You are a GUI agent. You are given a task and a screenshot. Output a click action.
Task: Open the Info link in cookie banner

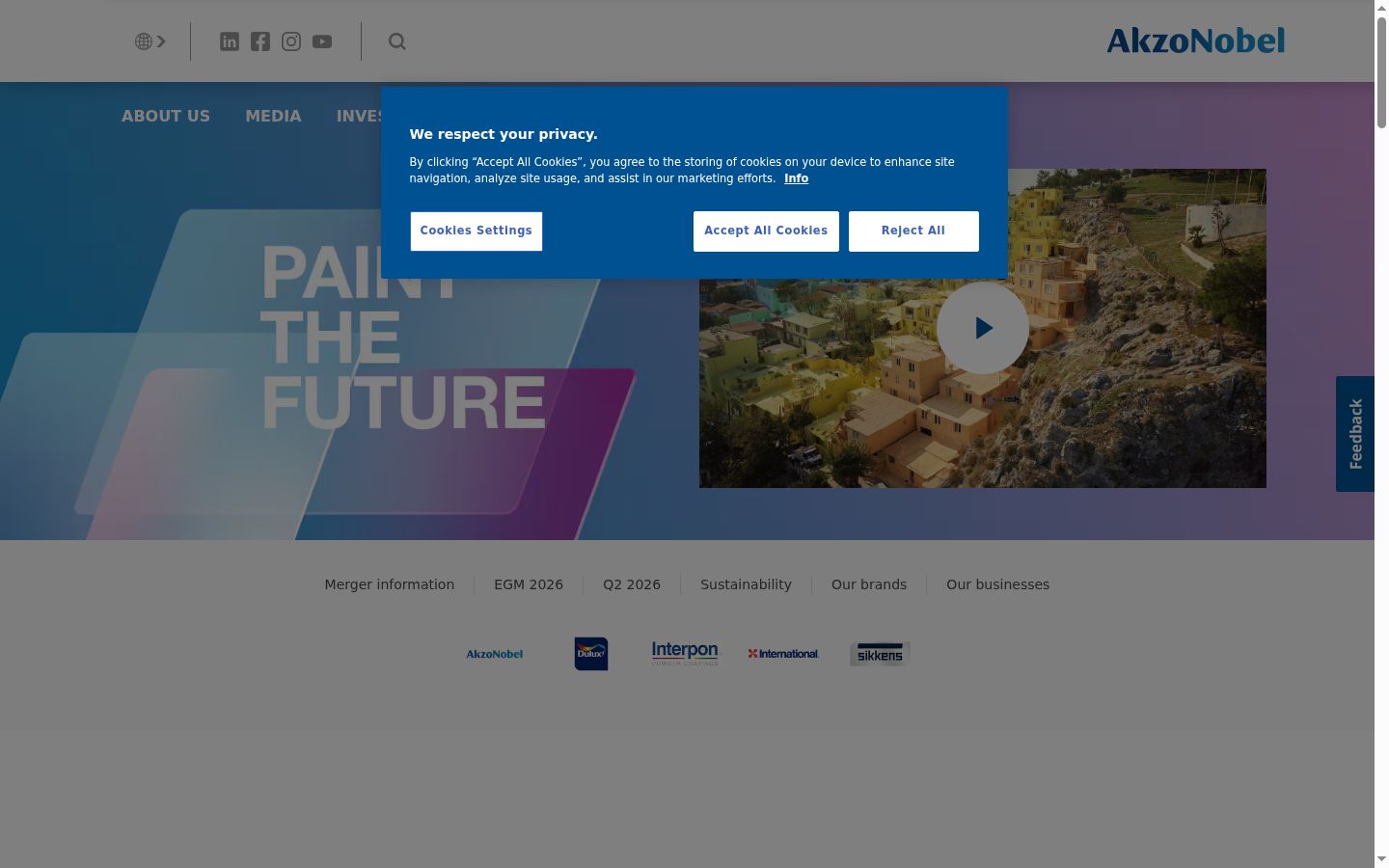[x=796, y=178]
